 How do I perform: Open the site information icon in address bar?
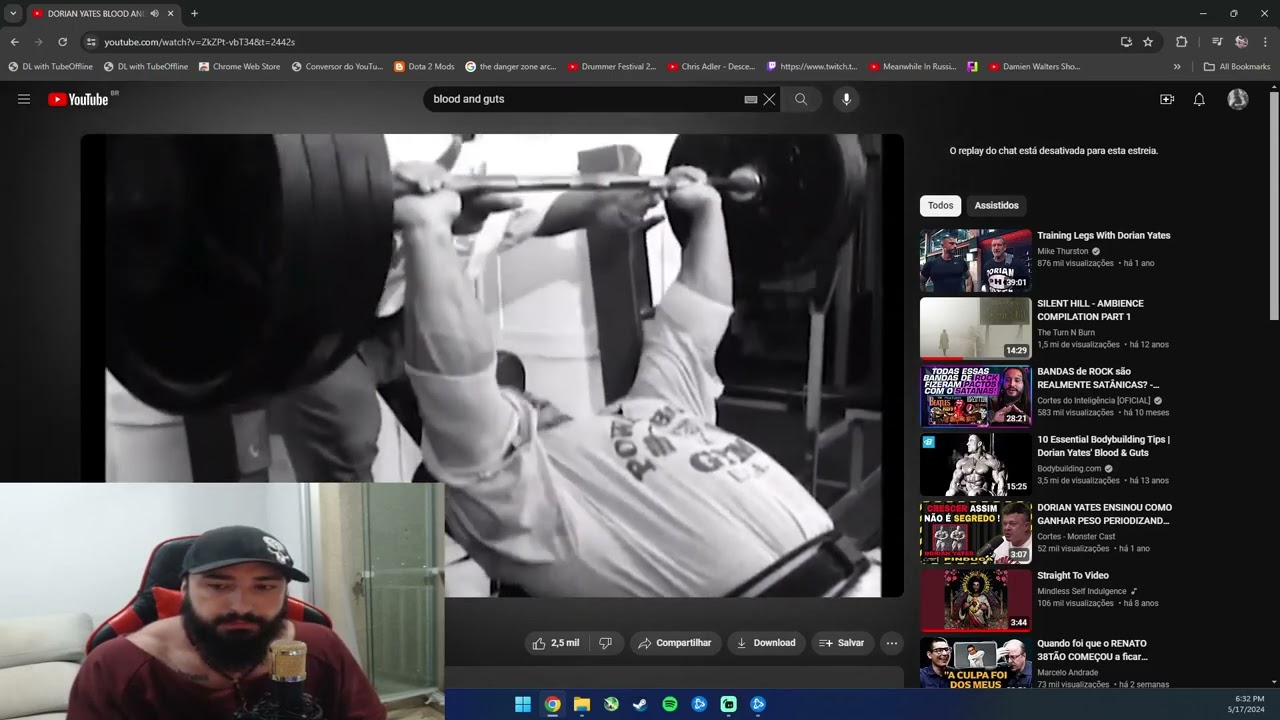91,42
